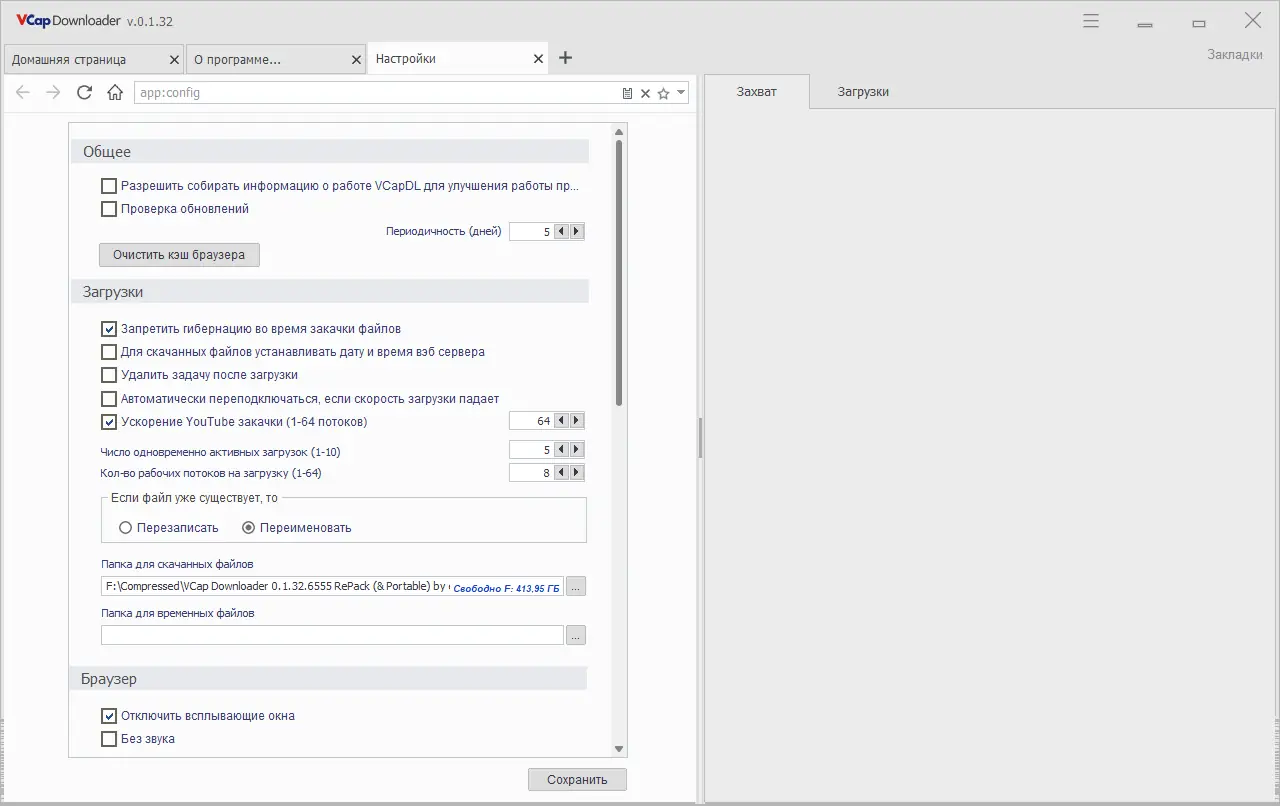
Task: Click the panel splitter handle
Action: (x=700, y=438)
